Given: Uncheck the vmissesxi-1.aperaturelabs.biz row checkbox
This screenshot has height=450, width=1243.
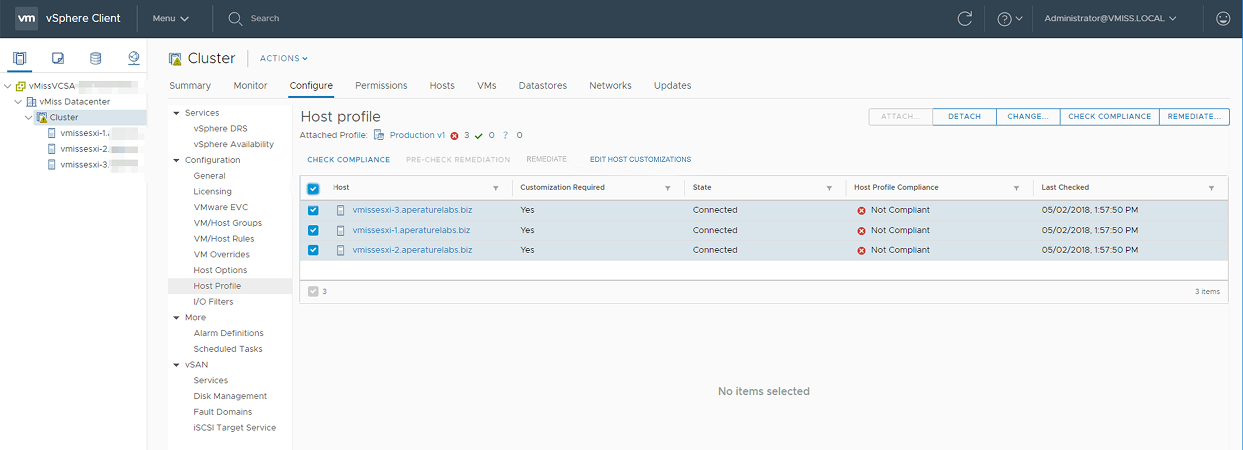Looking at the screenshot, I should point(313,230).
